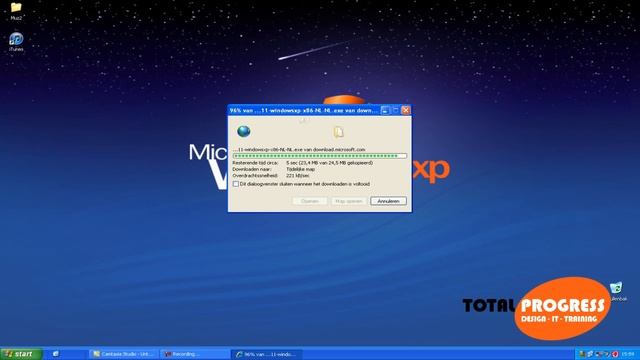This screenshot has height=360, width=640.
Task: Cancel the download with Annuleren
Action: pos(388,201)
